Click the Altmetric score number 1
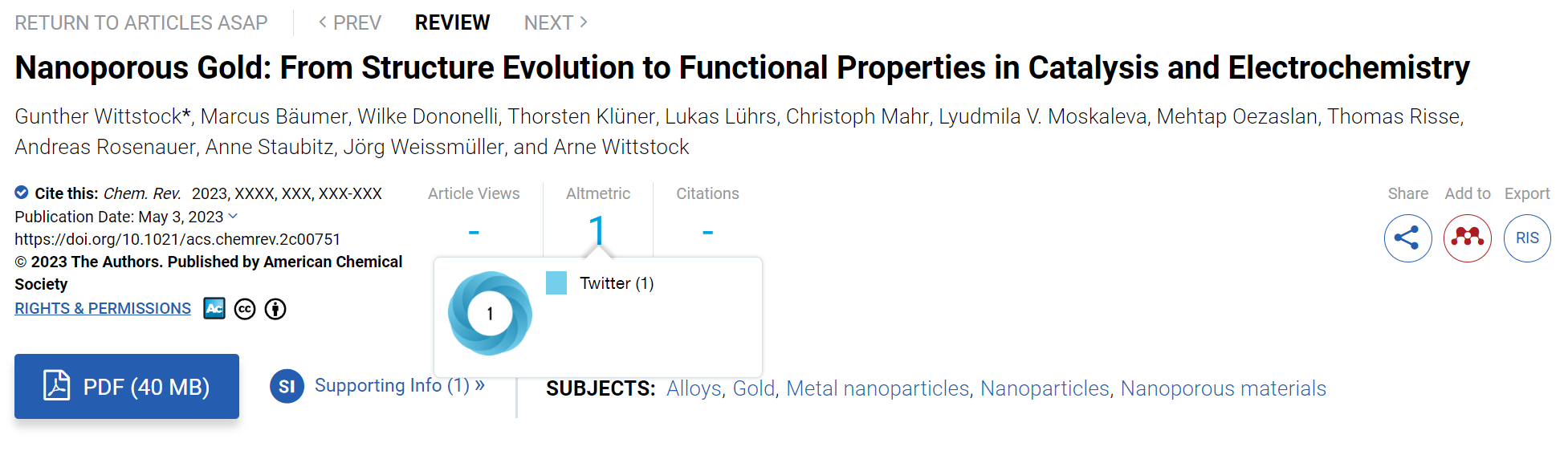The width and height of the screenshot is (1568, 451). 597,230
